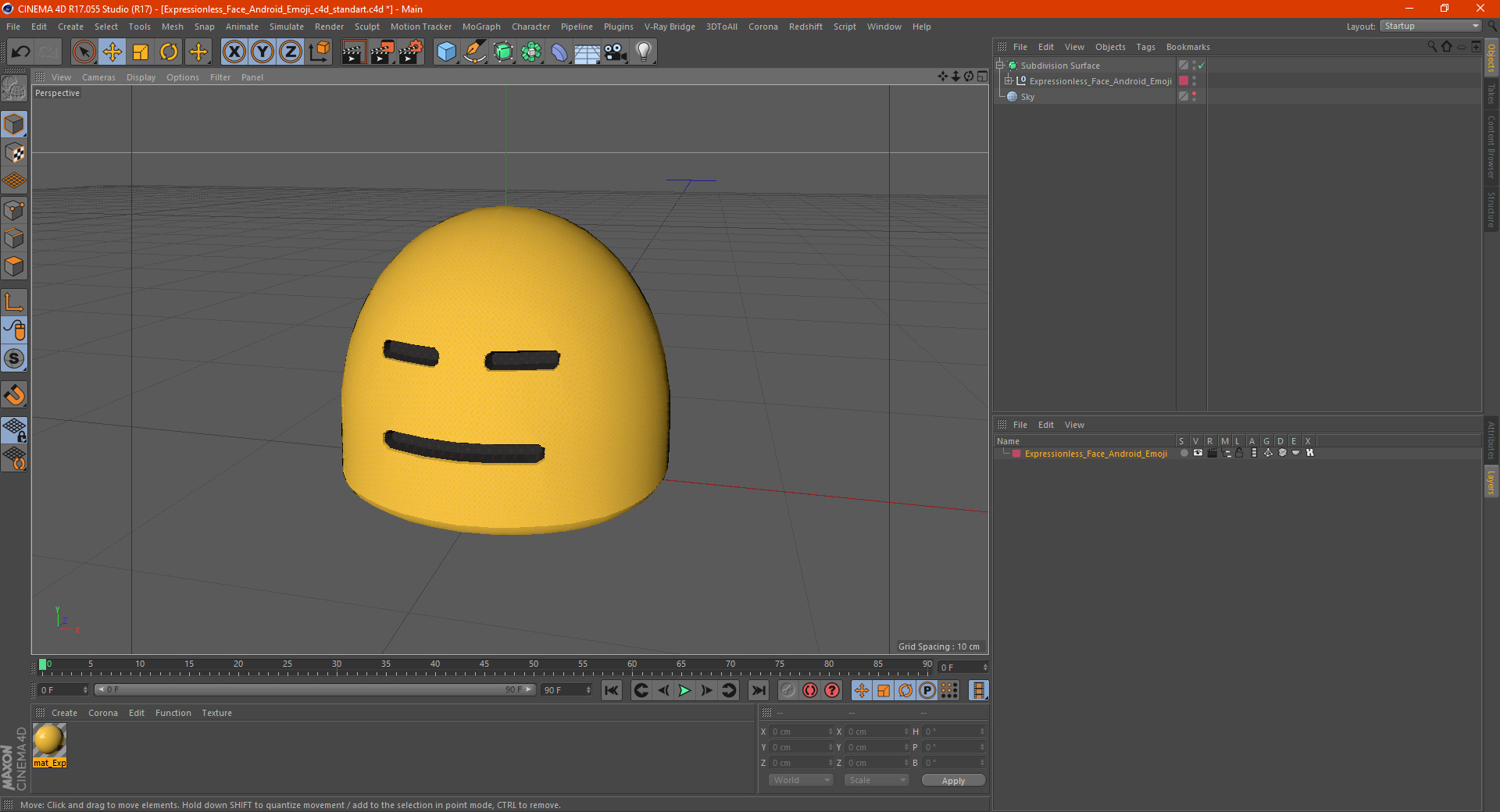1500x812 pixels.
Task: Click the Apply coordinates button
Action: pyautogui.click(x=953, y=781)
